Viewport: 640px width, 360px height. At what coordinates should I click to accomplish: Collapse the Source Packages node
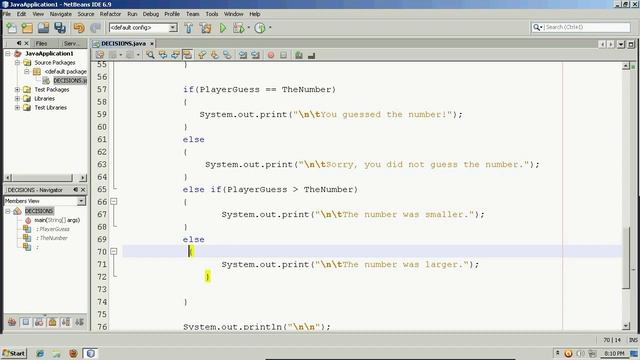click(x=17, y=62)
